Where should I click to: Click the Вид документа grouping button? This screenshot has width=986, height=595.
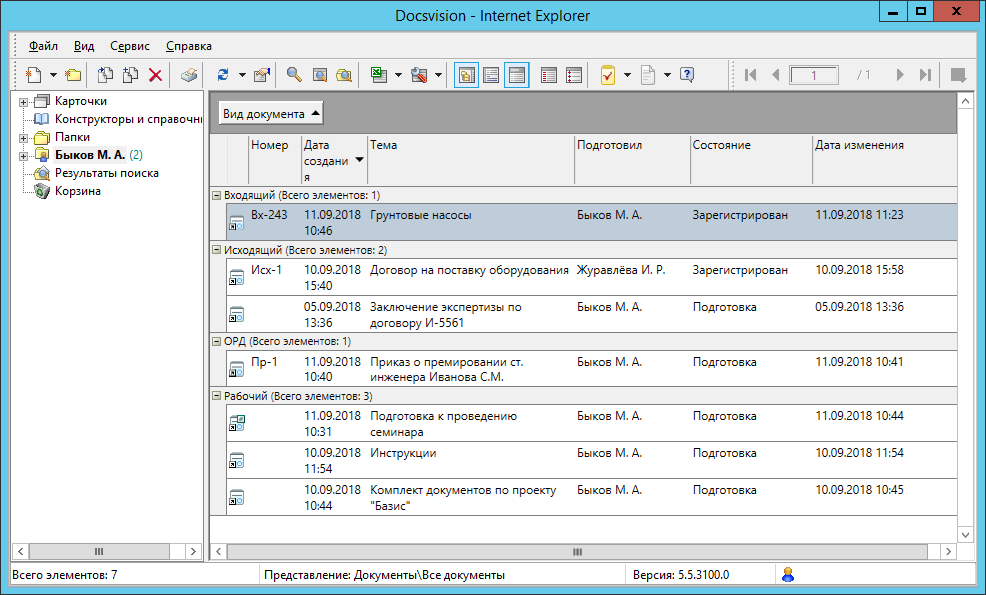click(x=271, y=114)
